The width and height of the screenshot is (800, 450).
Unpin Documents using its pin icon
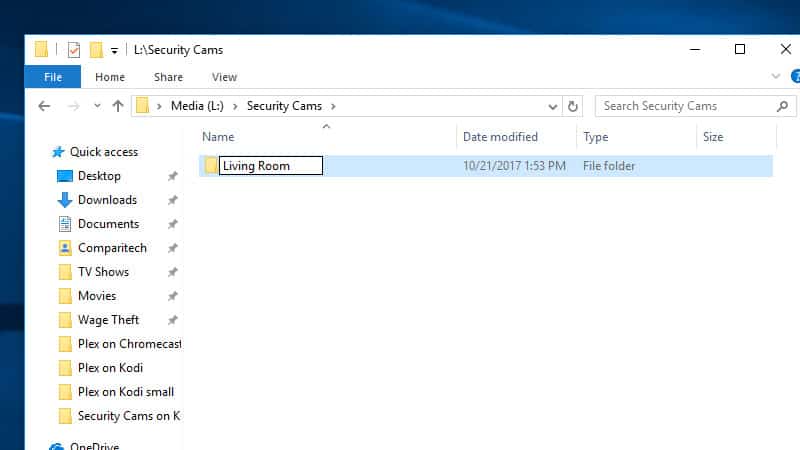coord(172,224)
